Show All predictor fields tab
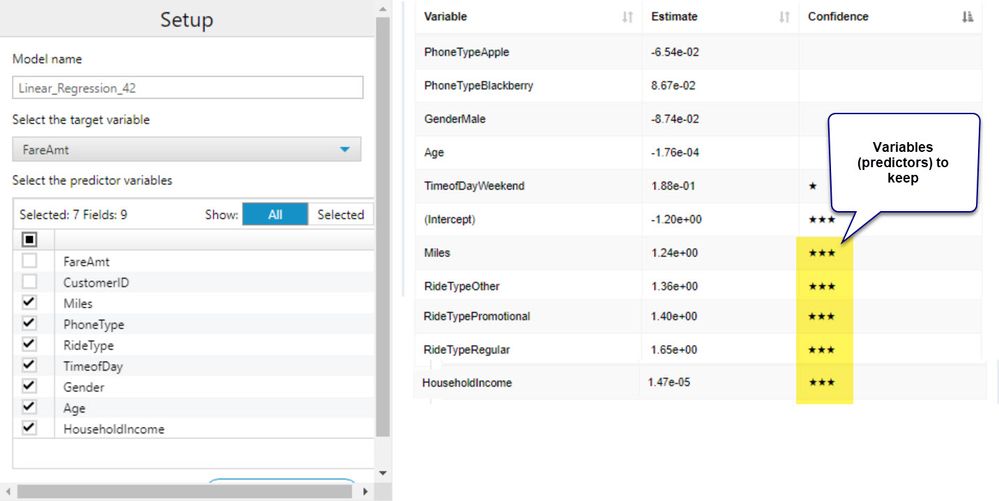The image size is (999, 501). click(275, 215)
